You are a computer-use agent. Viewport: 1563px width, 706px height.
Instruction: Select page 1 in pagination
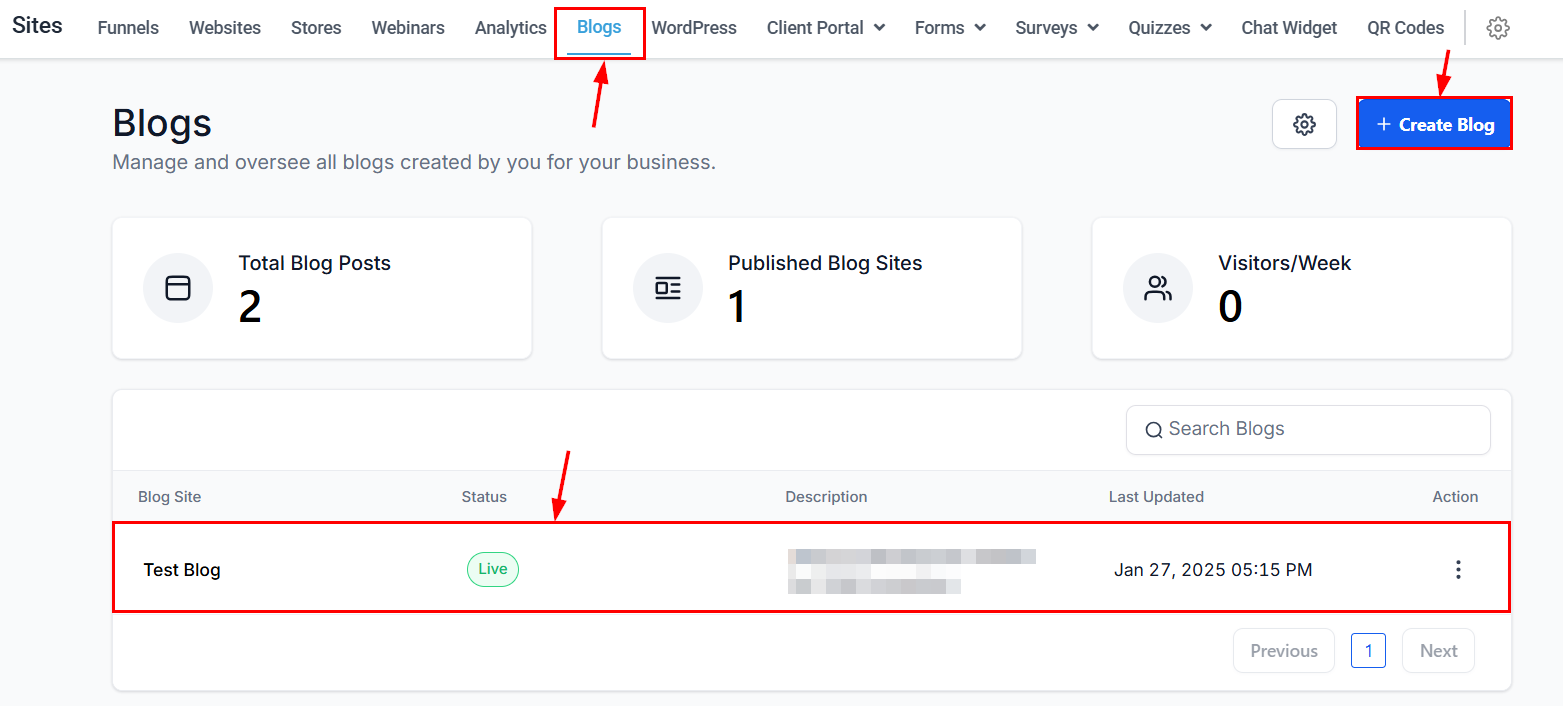click(1368, 651)
